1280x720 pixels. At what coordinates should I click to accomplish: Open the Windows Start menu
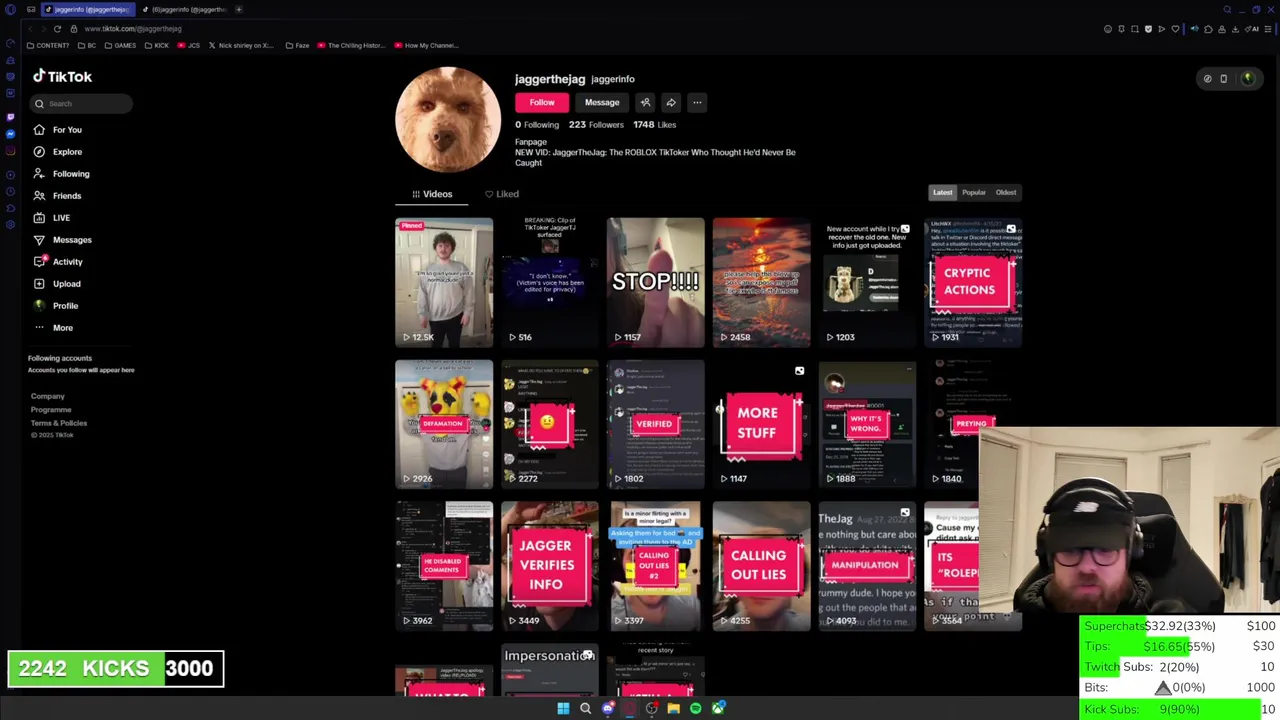tap(563, 709)
